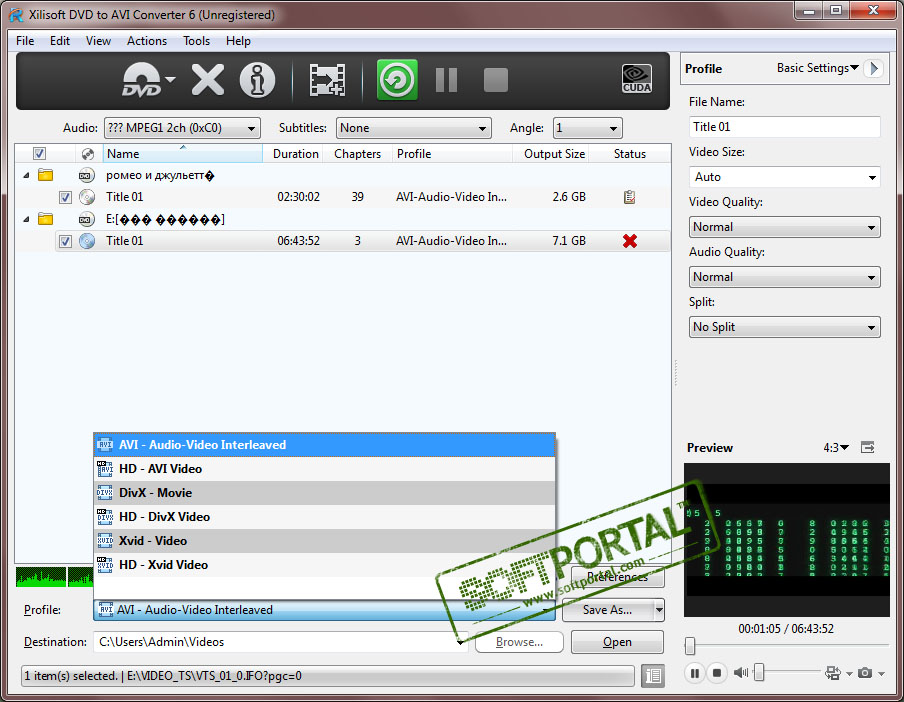Viewport: 904px width, 702px height.
Task: Open the 4:3 aspect ratio dropdown
Action: (836, 447)
